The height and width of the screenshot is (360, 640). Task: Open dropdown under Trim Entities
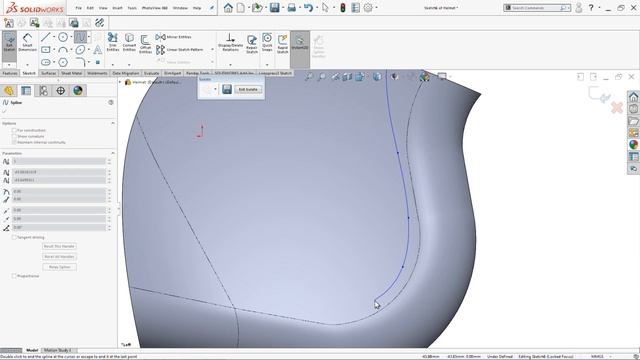(113, 64)
